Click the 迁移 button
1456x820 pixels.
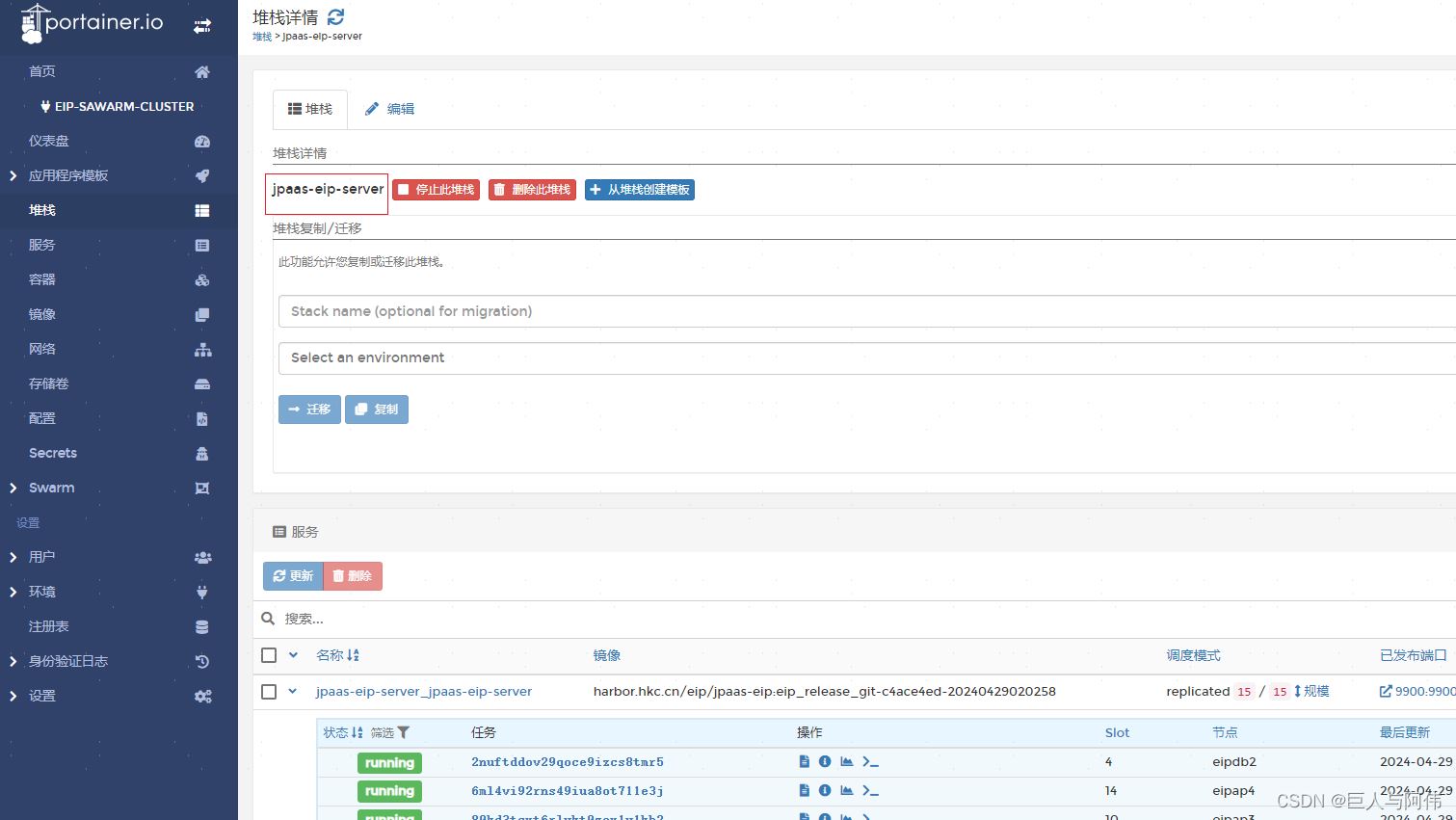(x=309, y=410)
